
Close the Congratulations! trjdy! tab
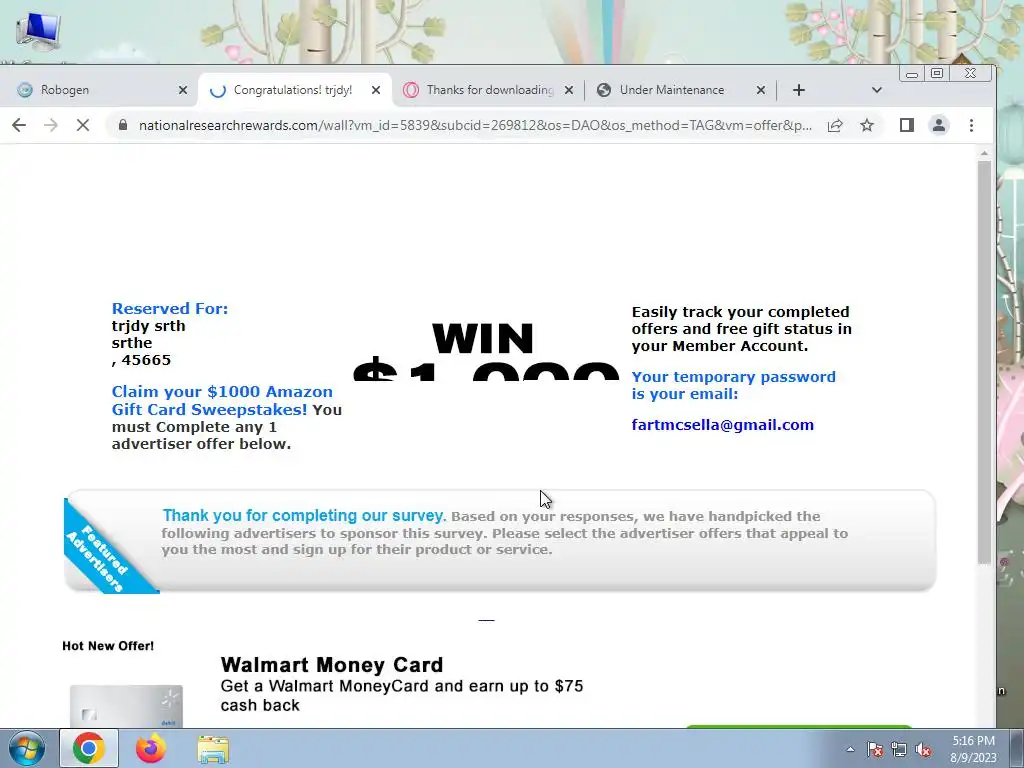click(376, 90)
